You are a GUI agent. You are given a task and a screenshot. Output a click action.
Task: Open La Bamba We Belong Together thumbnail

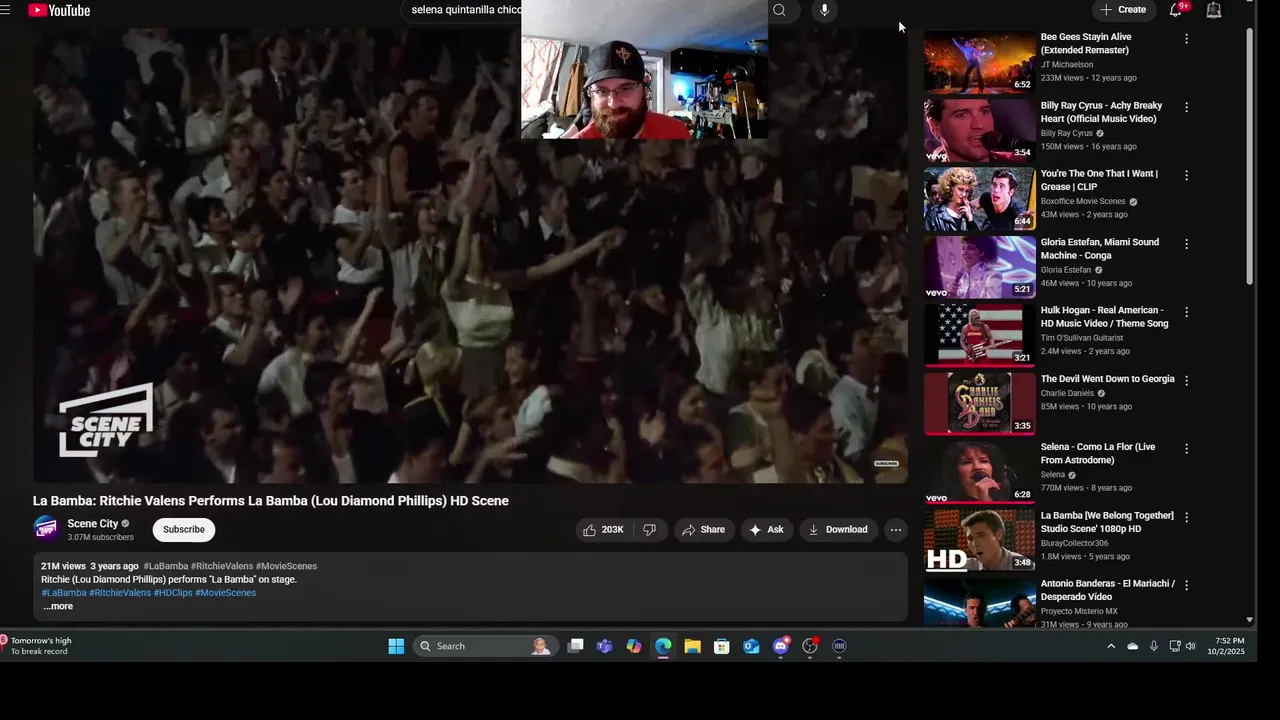click(979, 540)
